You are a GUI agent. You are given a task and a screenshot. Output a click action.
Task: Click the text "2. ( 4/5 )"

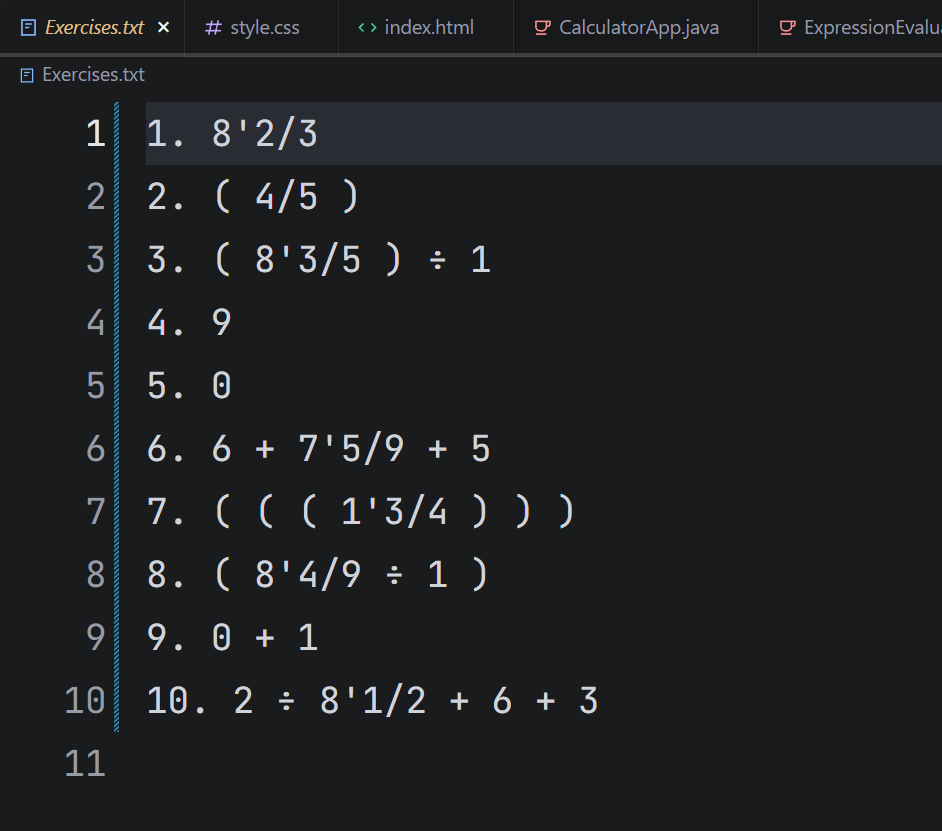click(253, 196)
